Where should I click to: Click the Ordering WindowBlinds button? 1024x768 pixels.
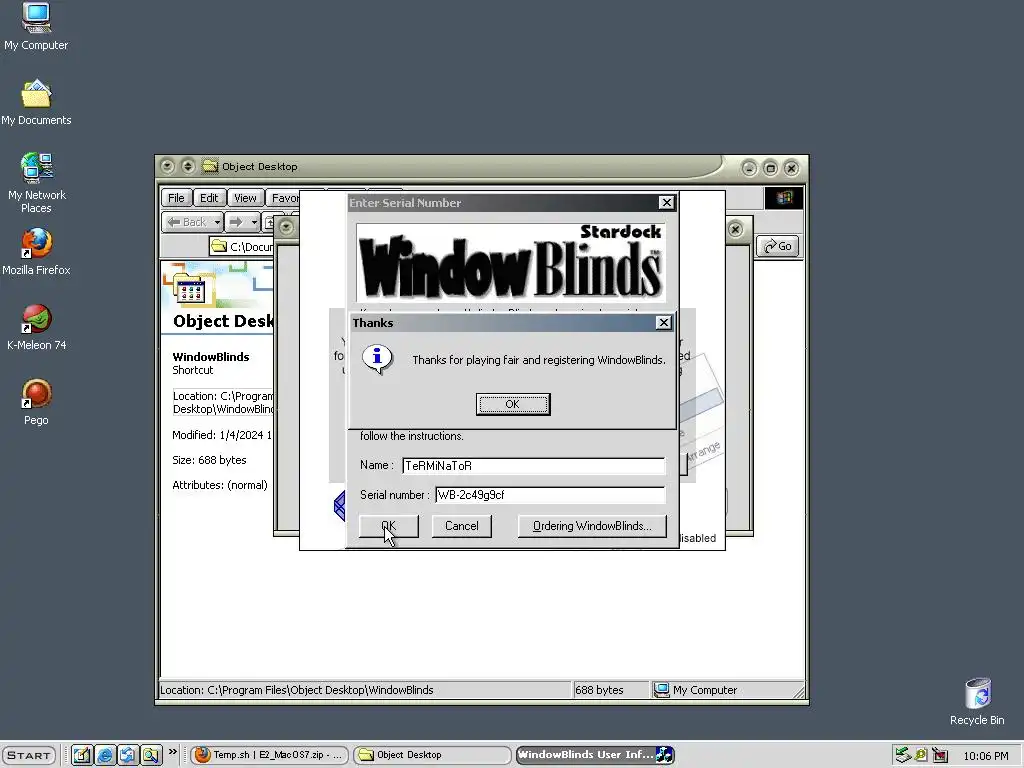[x=592, y=526]
